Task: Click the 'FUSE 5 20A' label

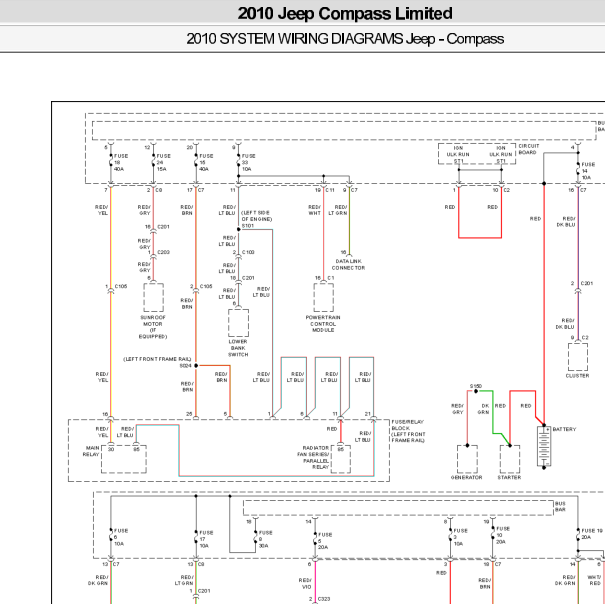Action: 325,541
